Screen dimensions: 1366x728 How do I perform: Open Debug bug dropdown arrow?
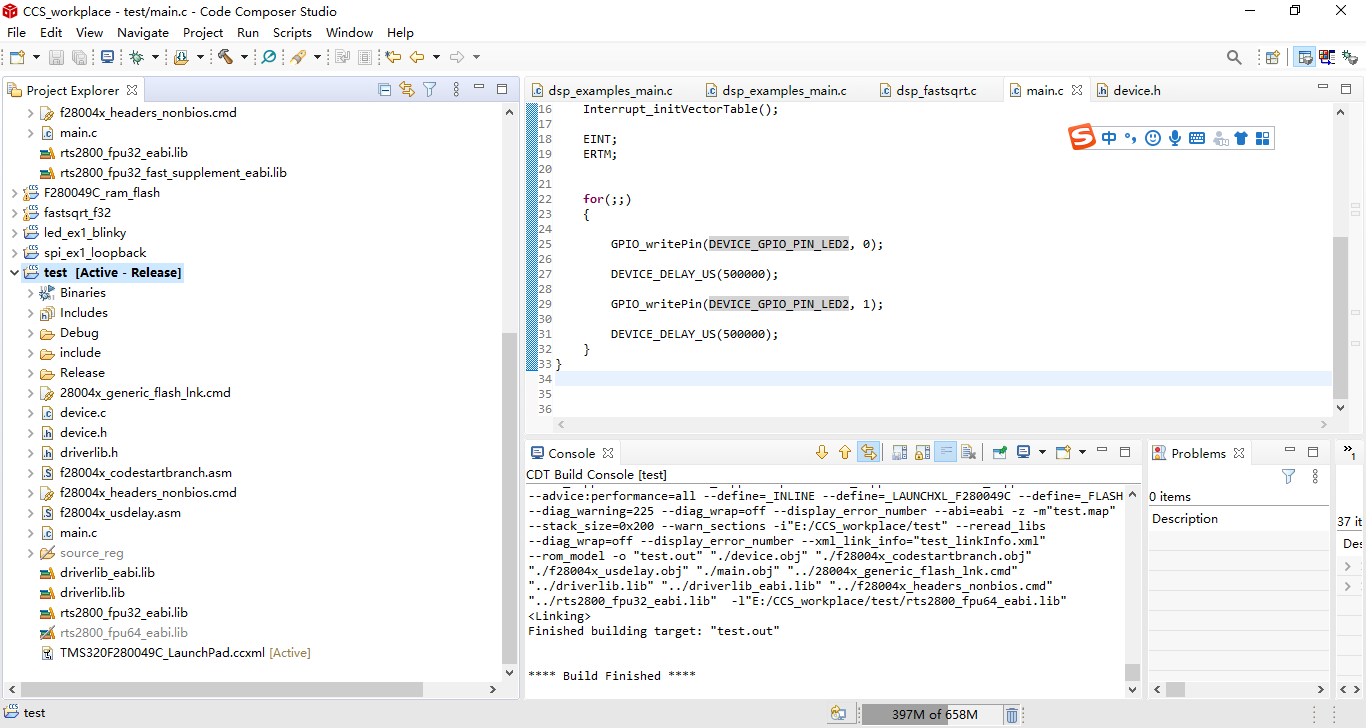(x=156, y=58)
